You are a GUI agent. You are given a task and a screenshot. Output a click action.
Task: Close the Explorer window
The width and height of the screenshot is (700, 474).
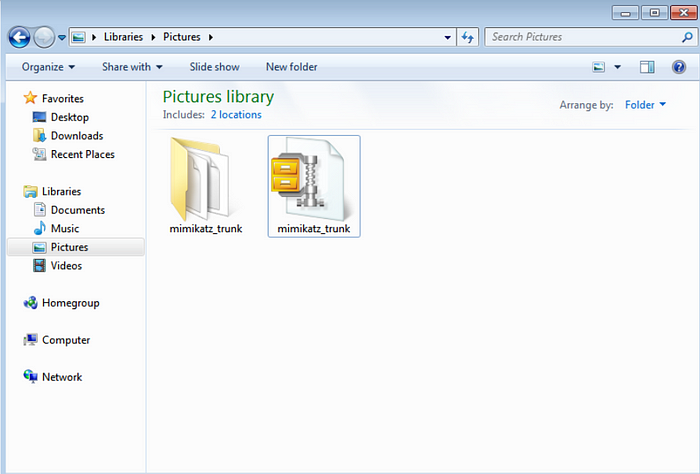click(683, 12)
